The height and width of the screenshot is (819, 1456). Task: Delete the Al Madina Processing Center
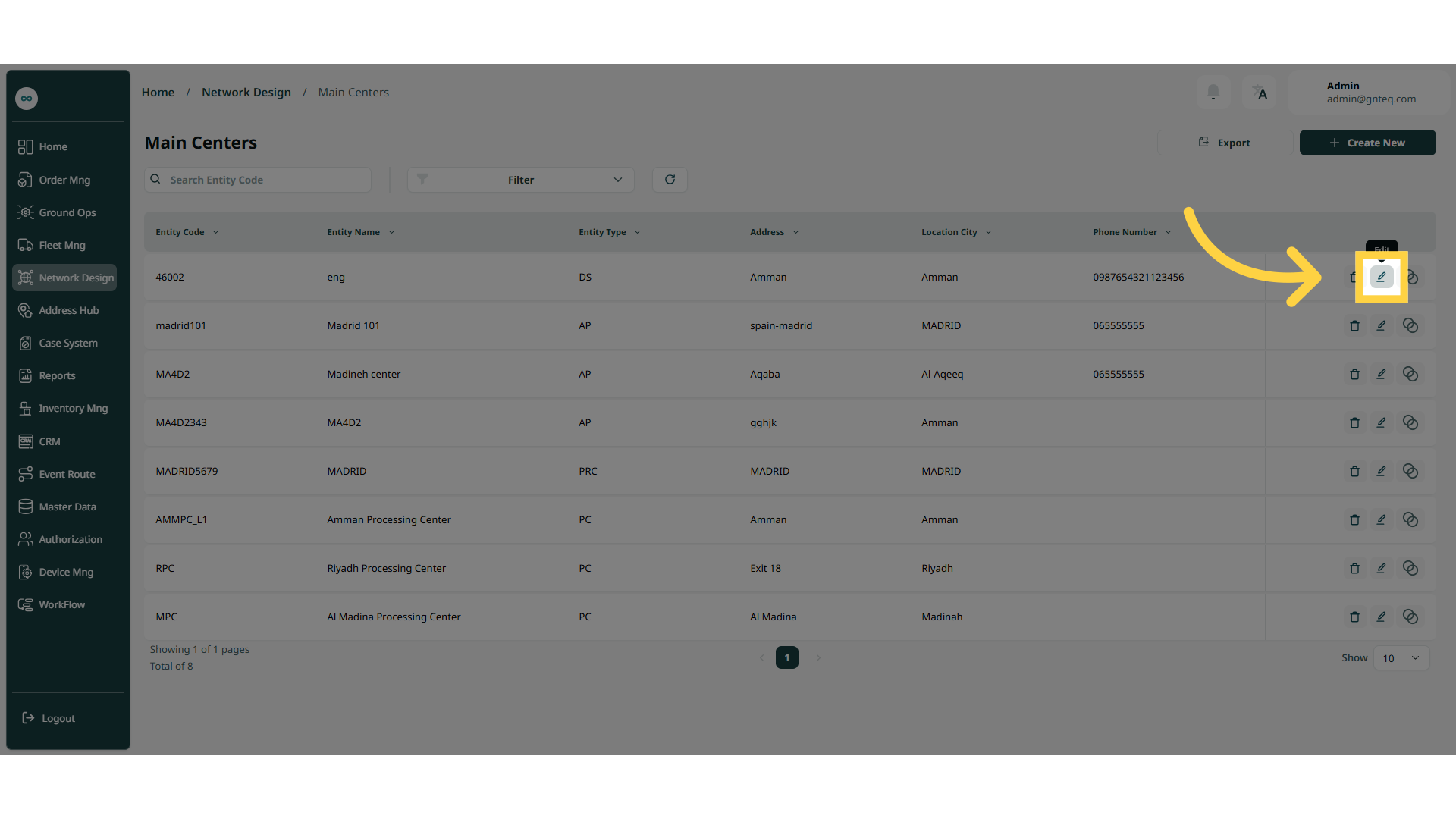1354,617
